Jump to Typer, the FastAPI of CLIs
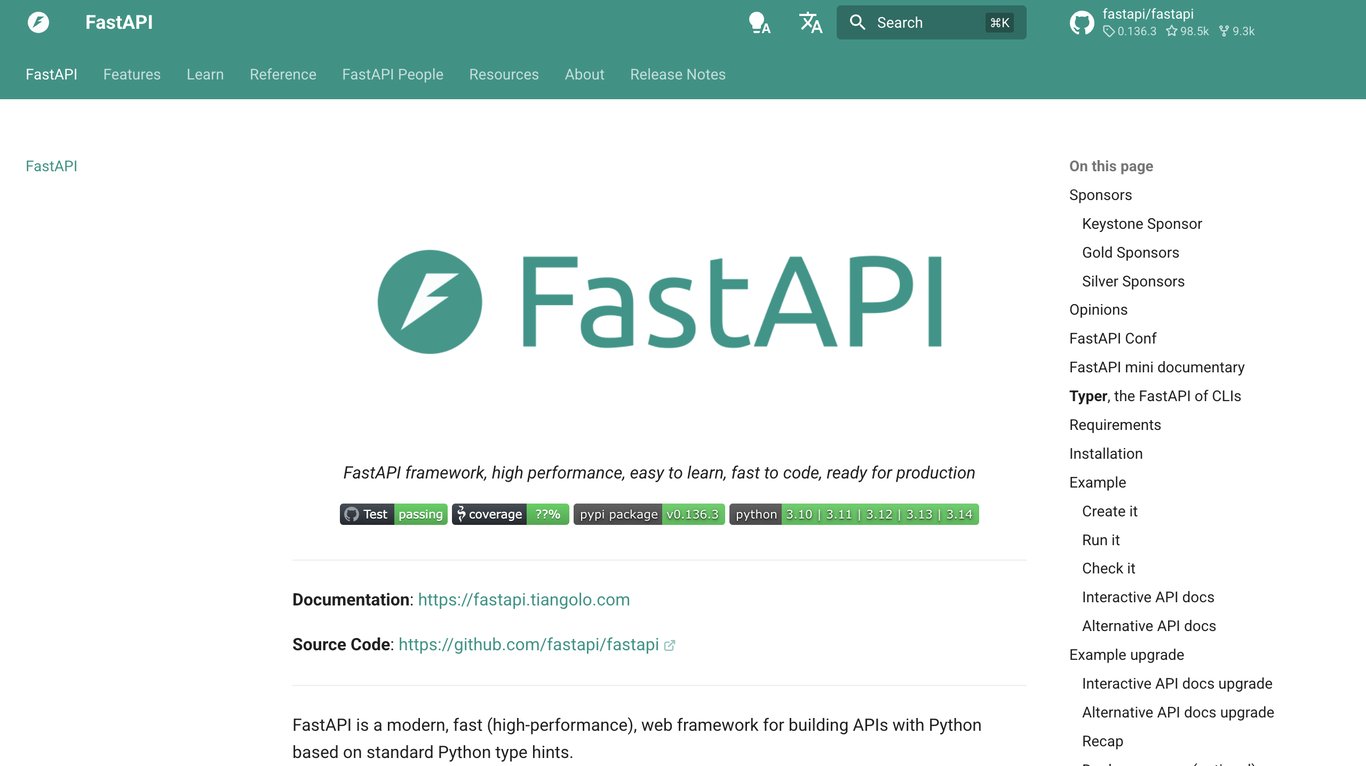Screen dimensions: 1366x766 1155,396
